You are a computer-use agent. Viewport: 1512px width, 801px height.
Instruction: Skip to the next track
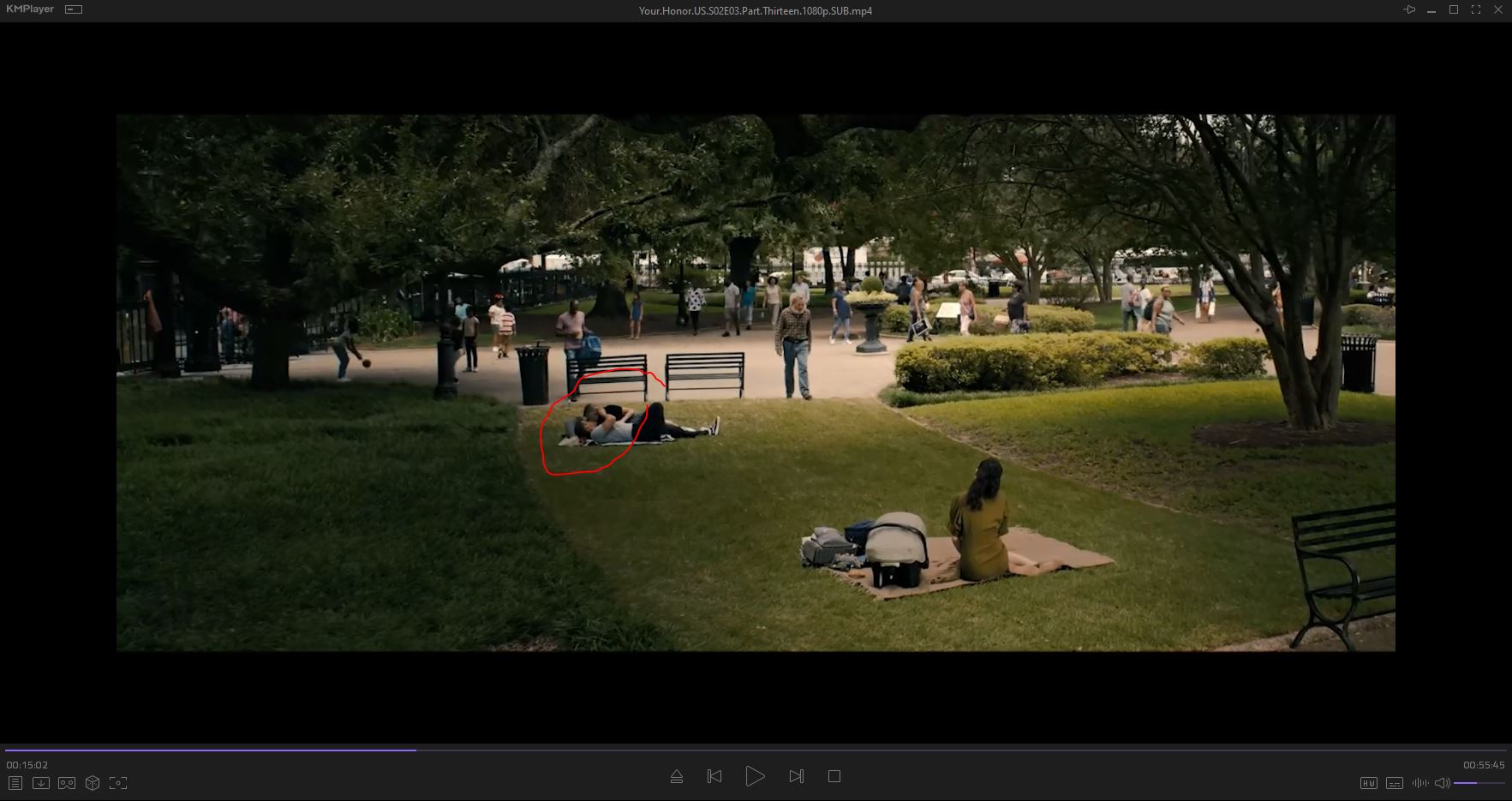796,776
